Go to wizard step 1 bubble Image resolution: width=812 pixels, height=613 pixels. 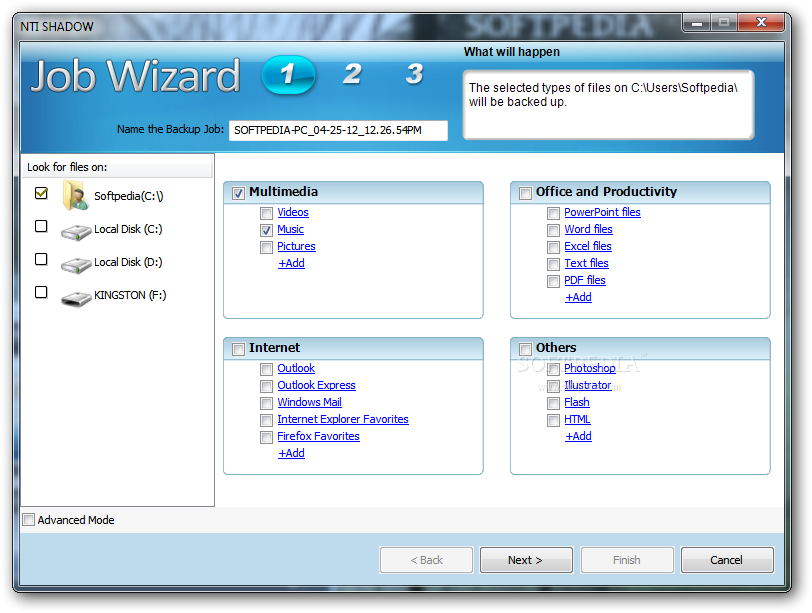click(288, 75)
